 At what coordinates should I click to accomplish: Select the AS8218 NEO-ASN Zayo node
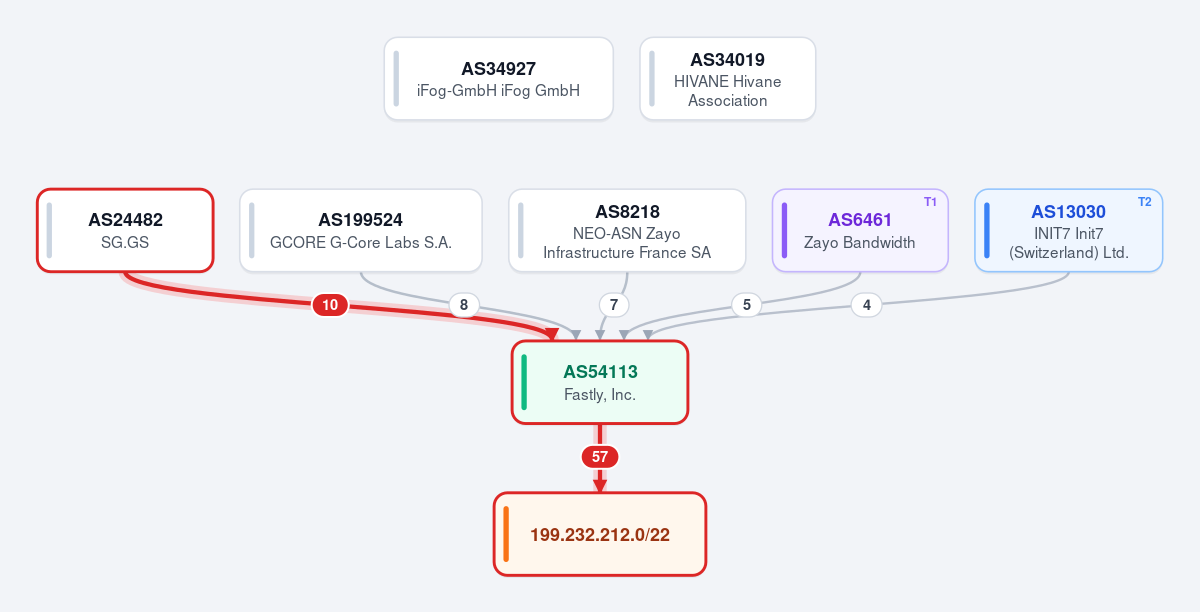(627, 230)
